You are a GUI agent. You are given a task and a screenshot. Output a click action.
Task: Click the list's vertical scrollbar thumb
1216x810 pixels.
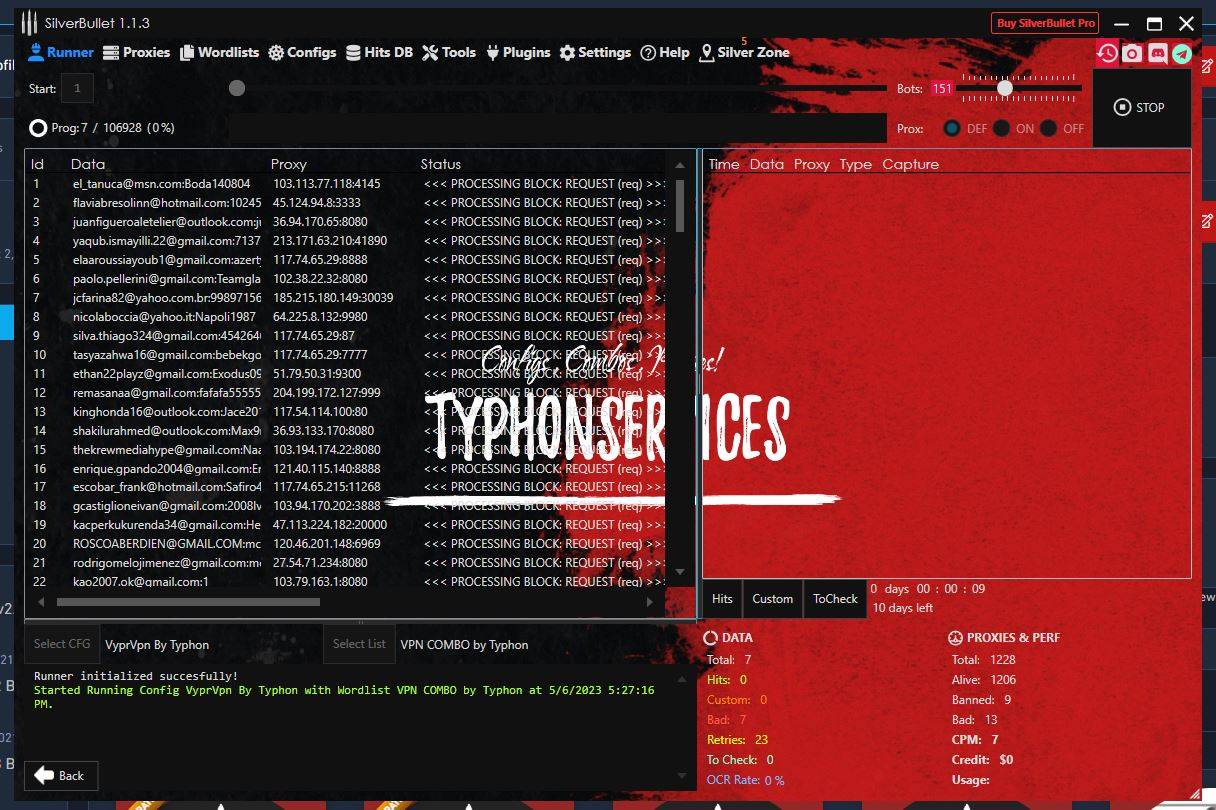(680, 206)
